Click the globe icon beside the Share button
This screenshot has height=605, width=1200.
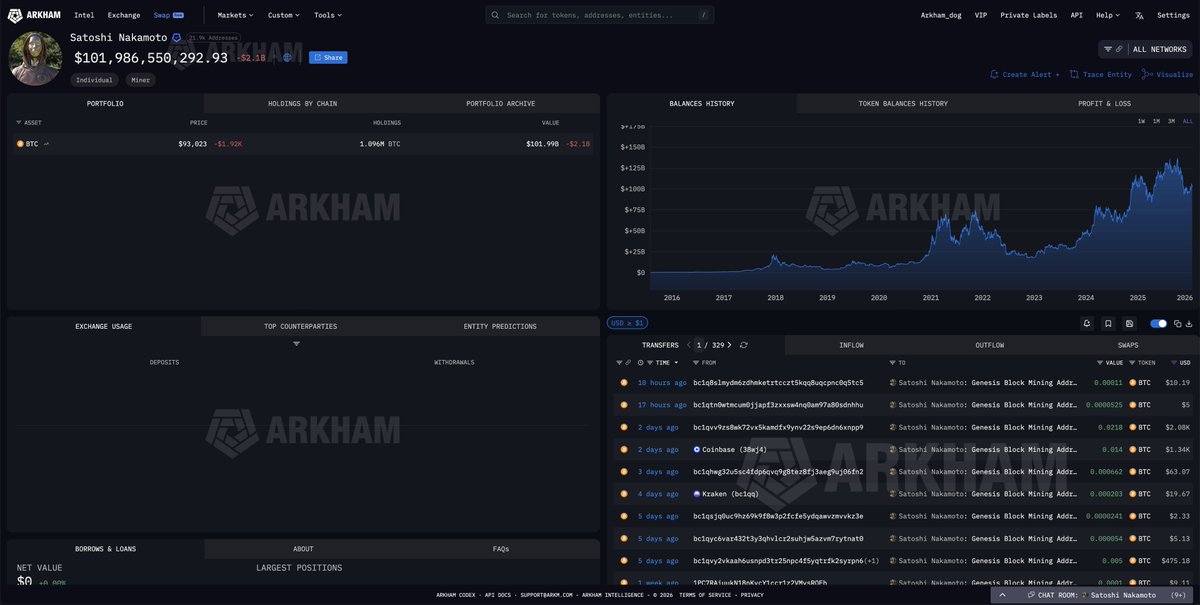(x=287, y=57)
